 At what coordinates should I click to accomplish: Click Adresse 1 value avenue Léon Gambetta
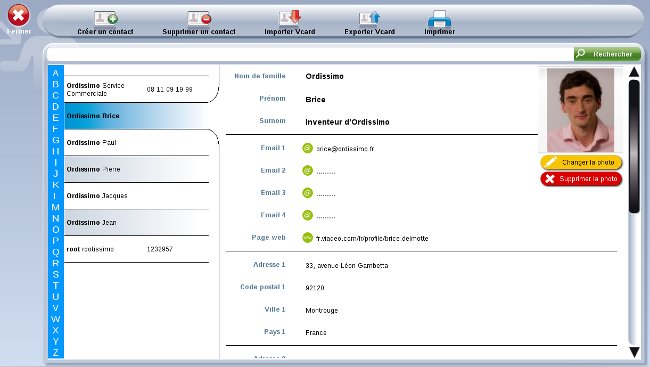347,265
